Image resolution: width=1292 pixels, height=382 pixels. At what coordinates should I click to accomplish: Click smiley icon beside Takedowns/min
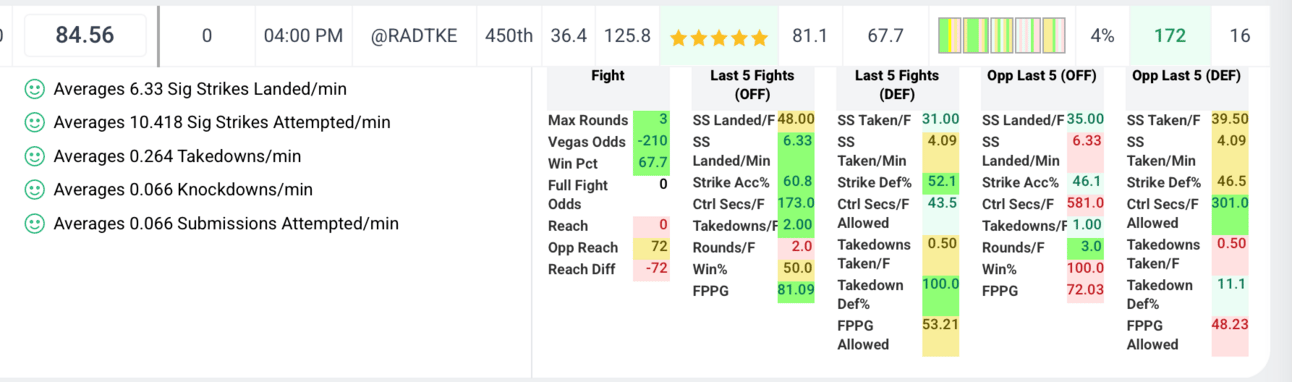click(x=34, y=156)
